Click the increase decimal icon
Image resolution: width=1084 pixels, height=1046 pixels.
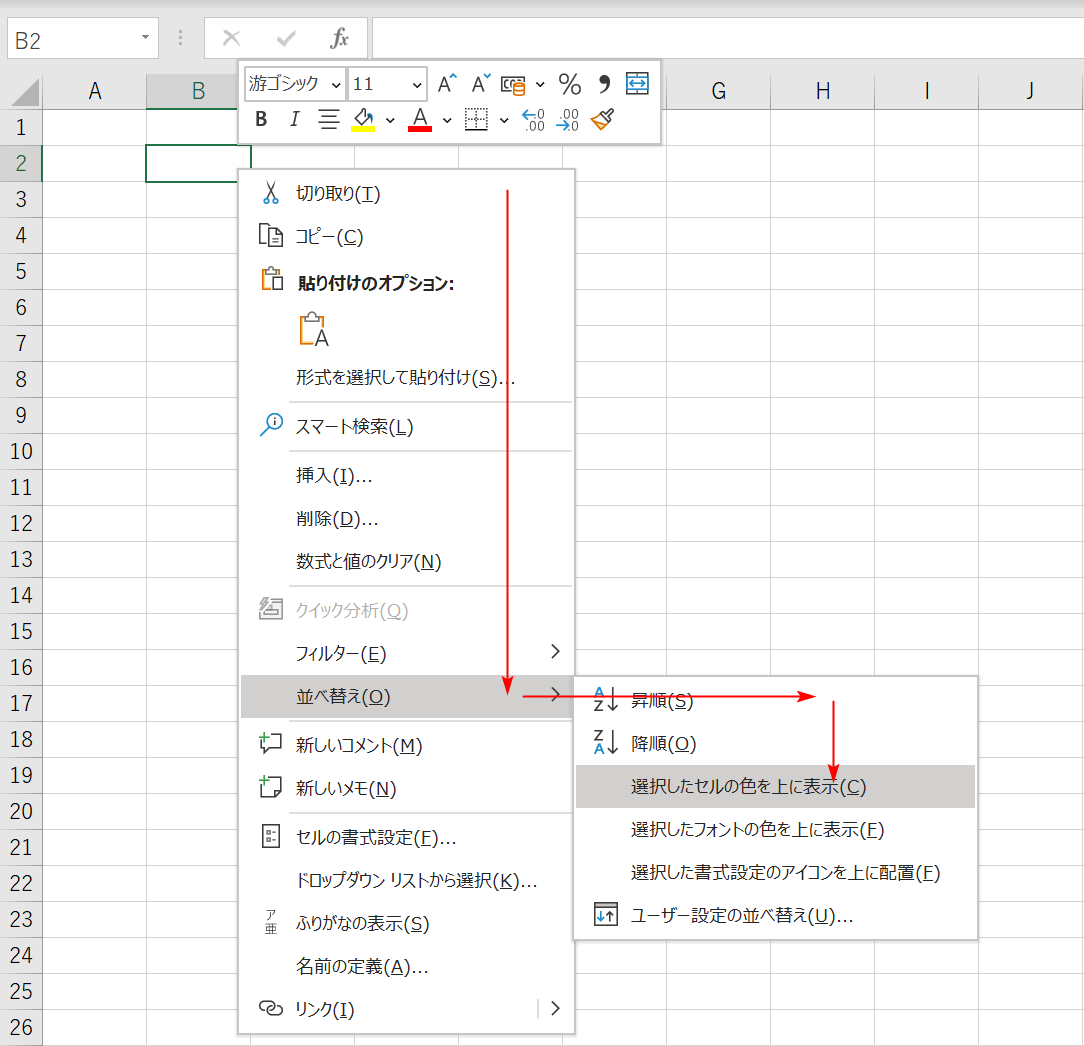pos(534,120)
